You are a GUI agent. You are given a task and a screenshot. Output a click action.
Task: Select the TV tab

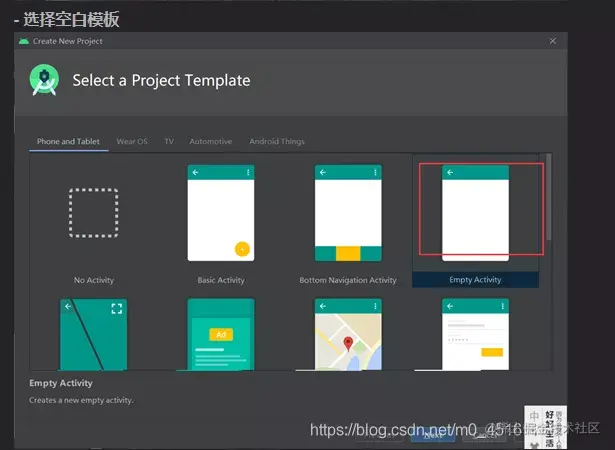click(x=169, y=141)
